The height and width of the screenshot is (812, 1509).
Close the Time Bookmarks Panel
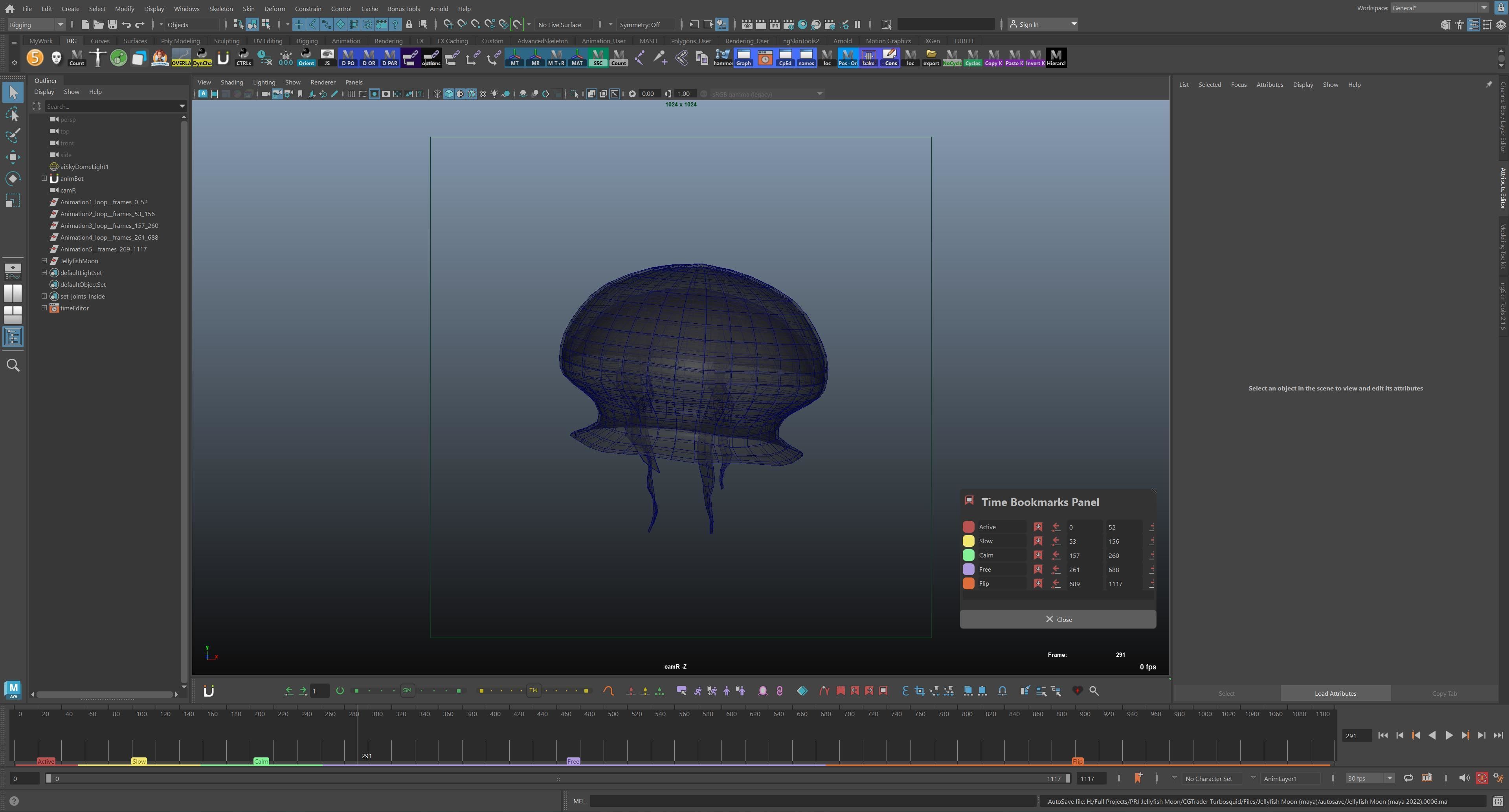click(x=1058, y=620)
